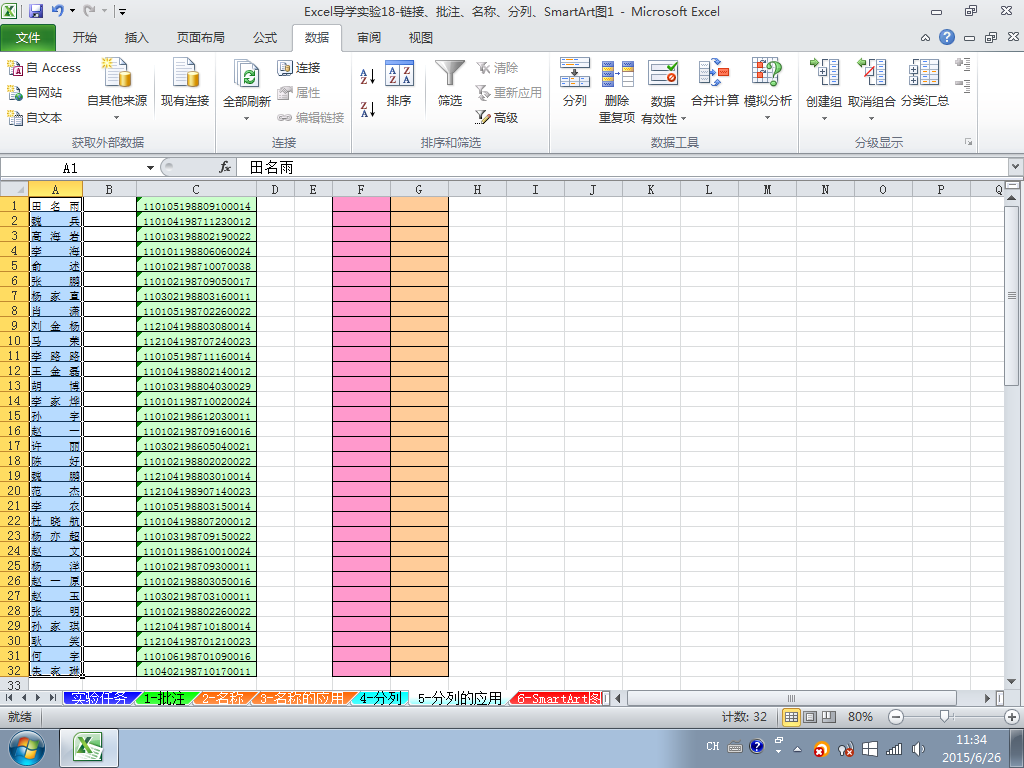Switch to the 插入 ribbon tab

[136, 38]
